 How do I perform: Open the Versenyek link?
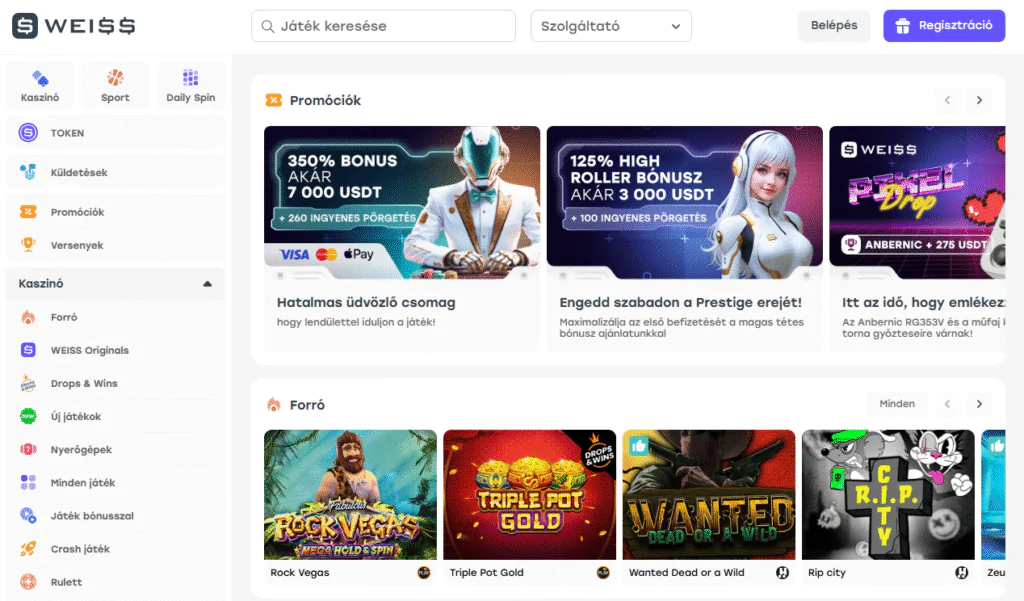tap(116, 245)
